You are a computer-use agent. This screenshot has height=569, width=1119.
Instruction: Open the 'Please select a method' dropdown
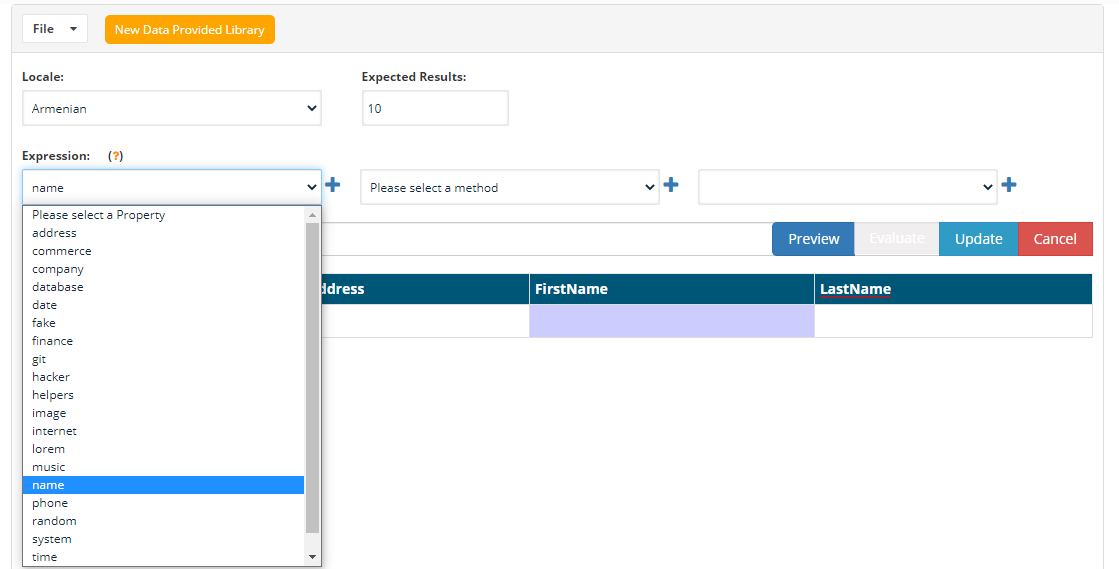[x=509, y=187]
